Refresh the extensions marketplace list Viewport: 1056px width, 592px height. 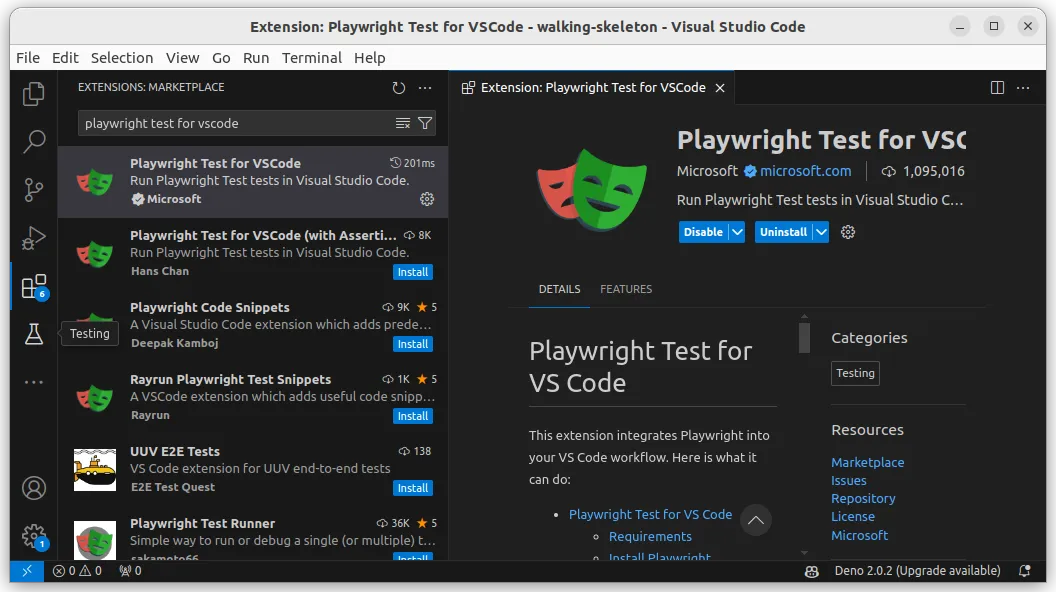pos(398,88)
